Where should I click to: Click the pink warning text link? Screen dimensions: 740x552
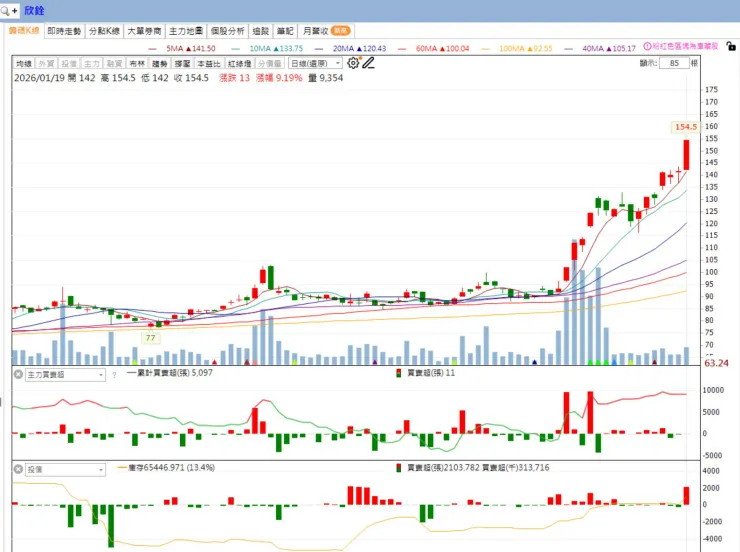point(685,46)
